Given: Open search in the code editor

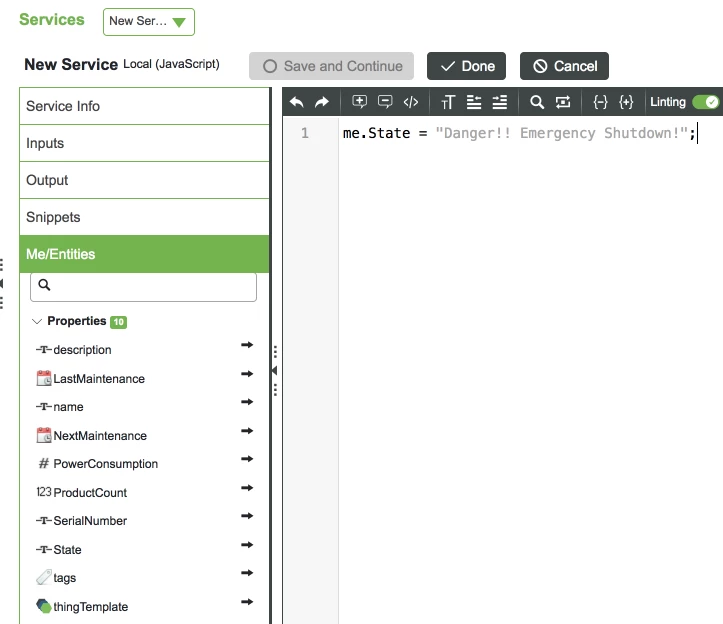Looking at the screenshot, I should coord(537,102).
